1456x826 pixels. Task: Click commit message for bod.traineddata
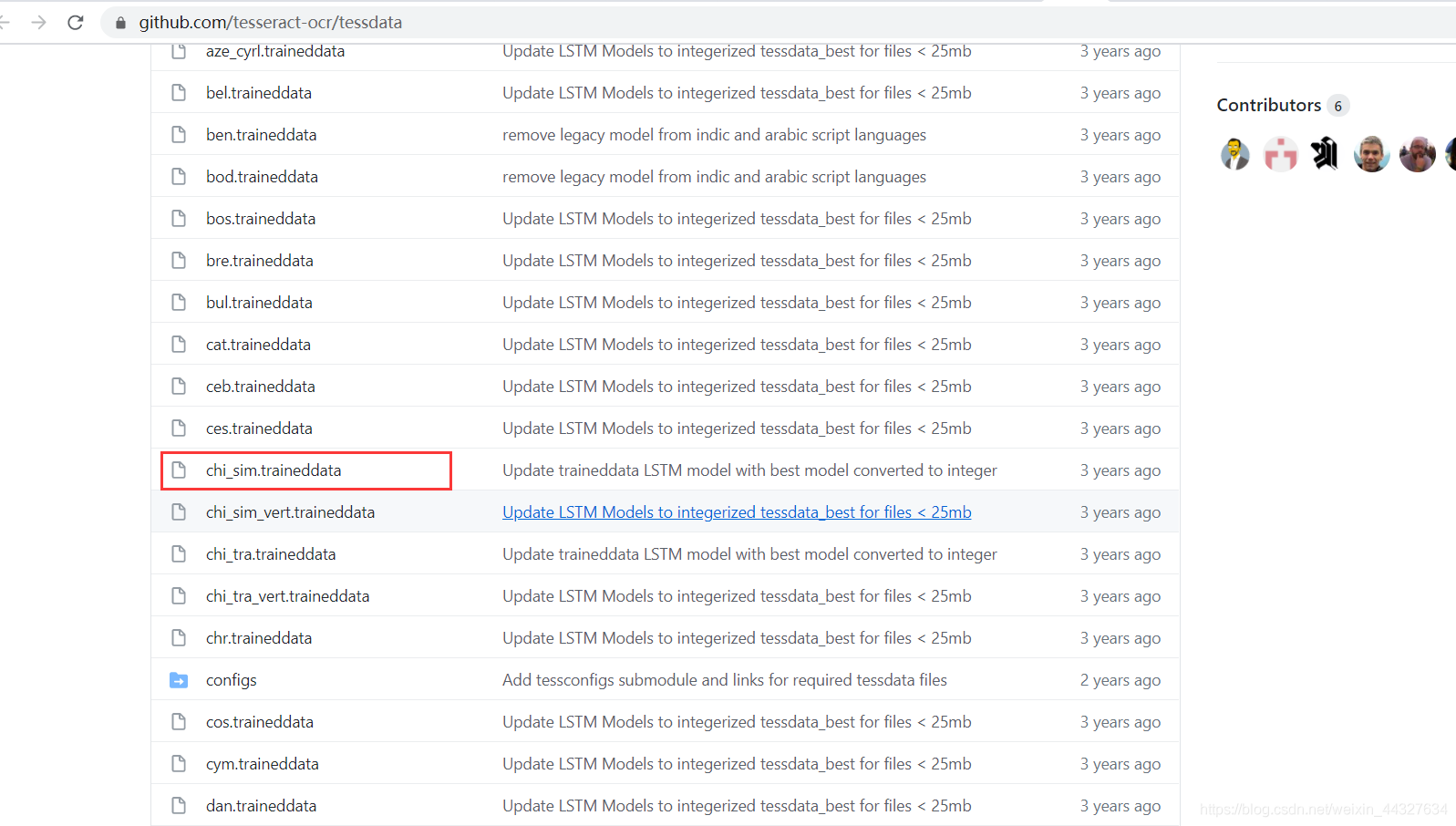[x=714, y=177]
